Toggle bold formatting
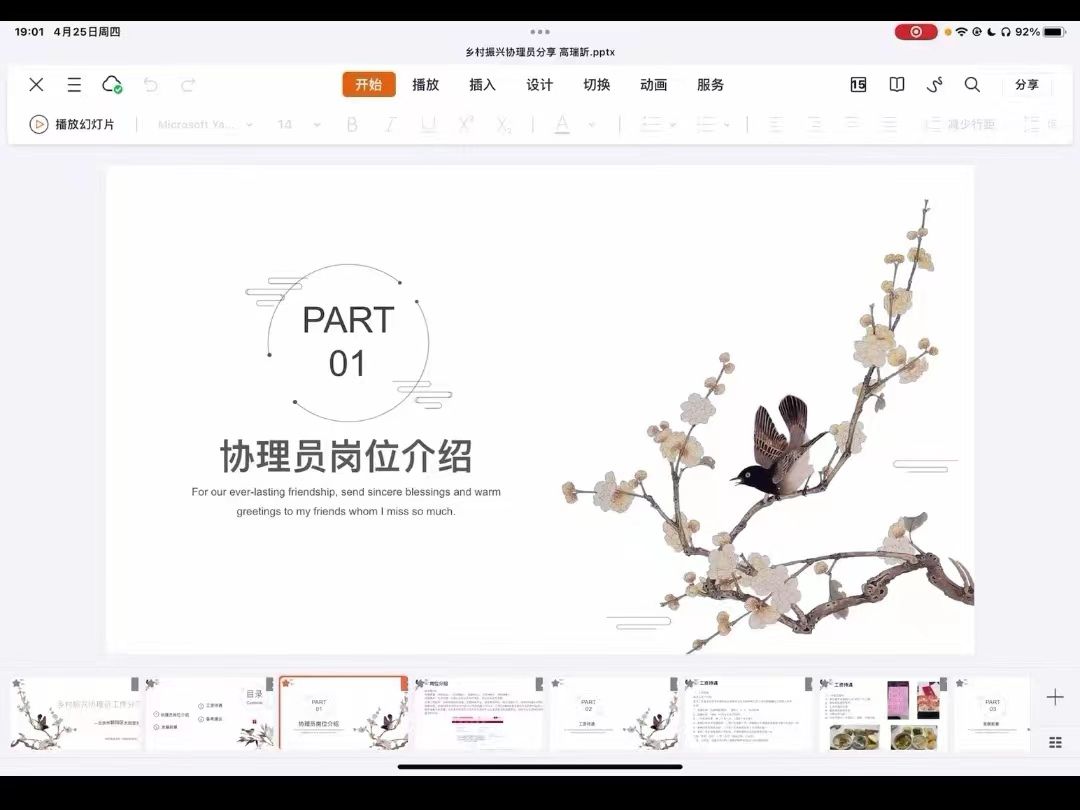The height and width of the screenshot is (810, 1080). [x=352, y=125]
